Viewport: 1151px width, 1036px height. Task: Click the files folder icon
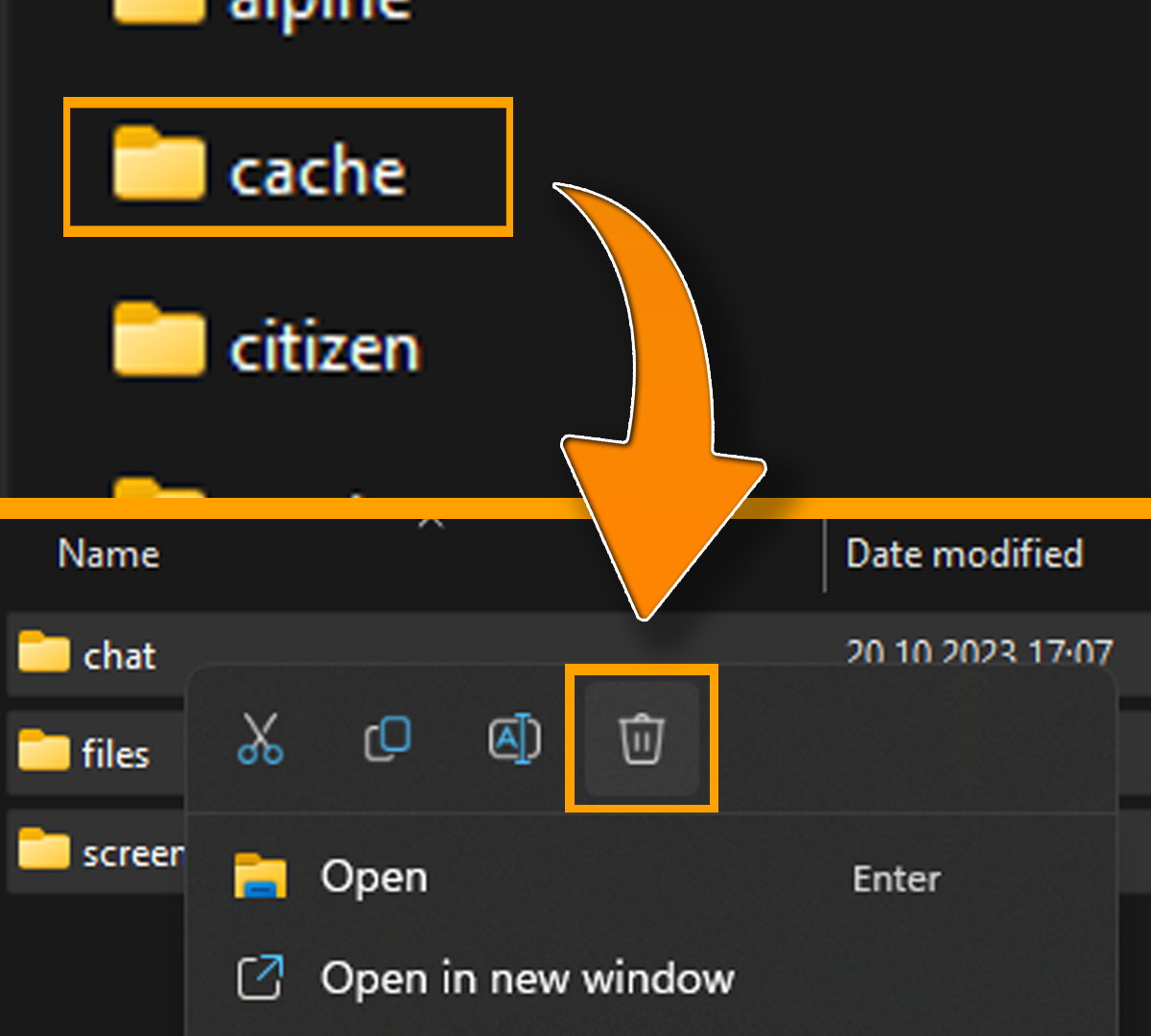click(x=44, y=751)
